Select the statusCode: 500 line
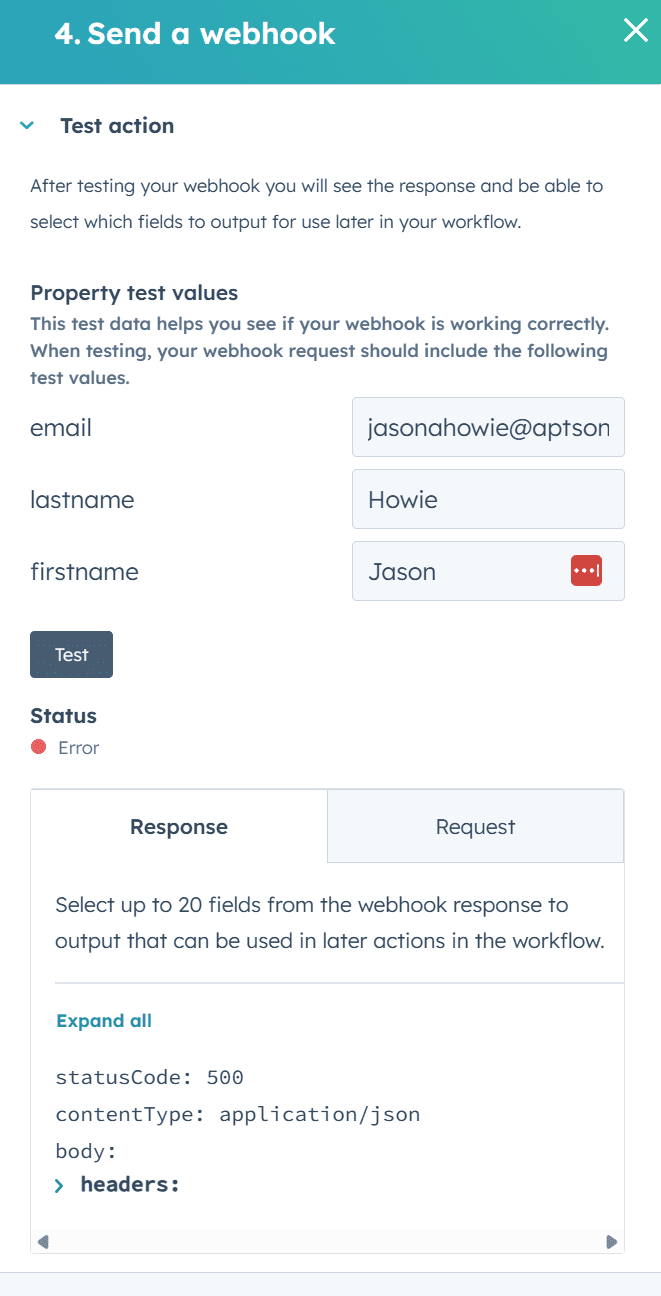Image resolution: width=661 pixels, height=1296 pixels. [150, 1077]
